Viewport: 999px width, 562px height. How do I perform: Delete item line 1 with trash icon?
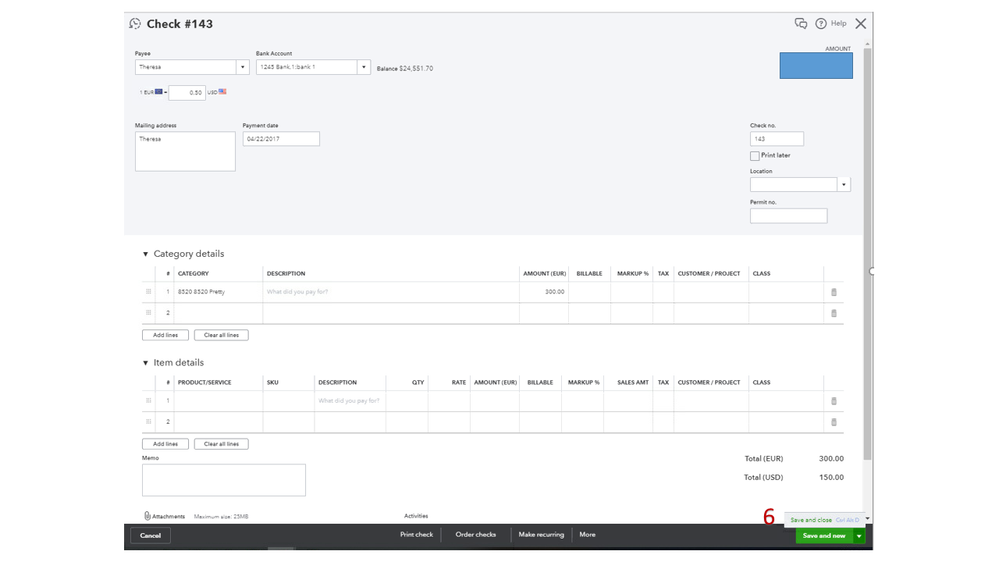pos(833,401)
